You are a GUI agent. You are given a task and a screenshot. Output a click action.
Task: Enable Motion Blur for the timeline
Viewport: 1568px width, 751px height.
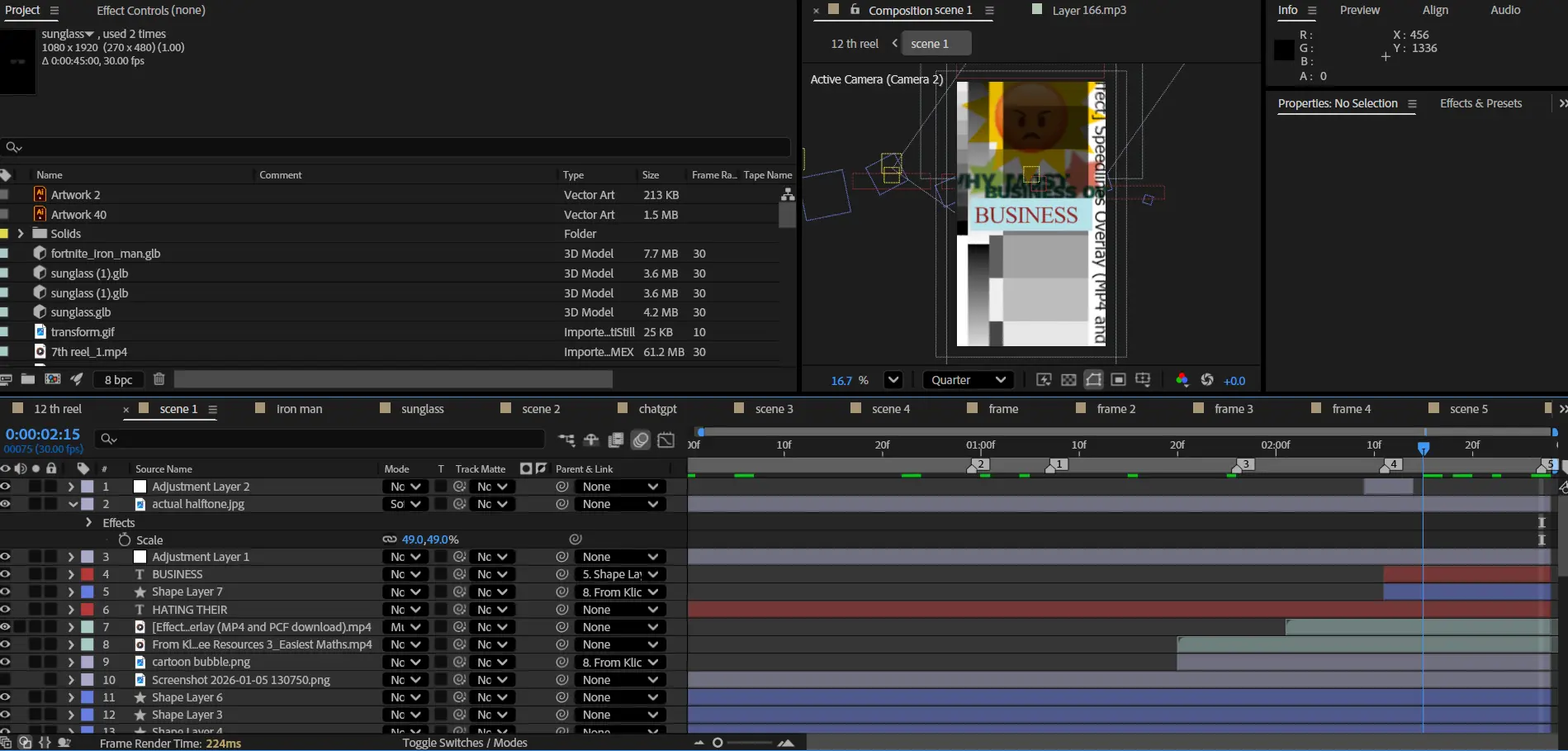click(x=641, y=440)
